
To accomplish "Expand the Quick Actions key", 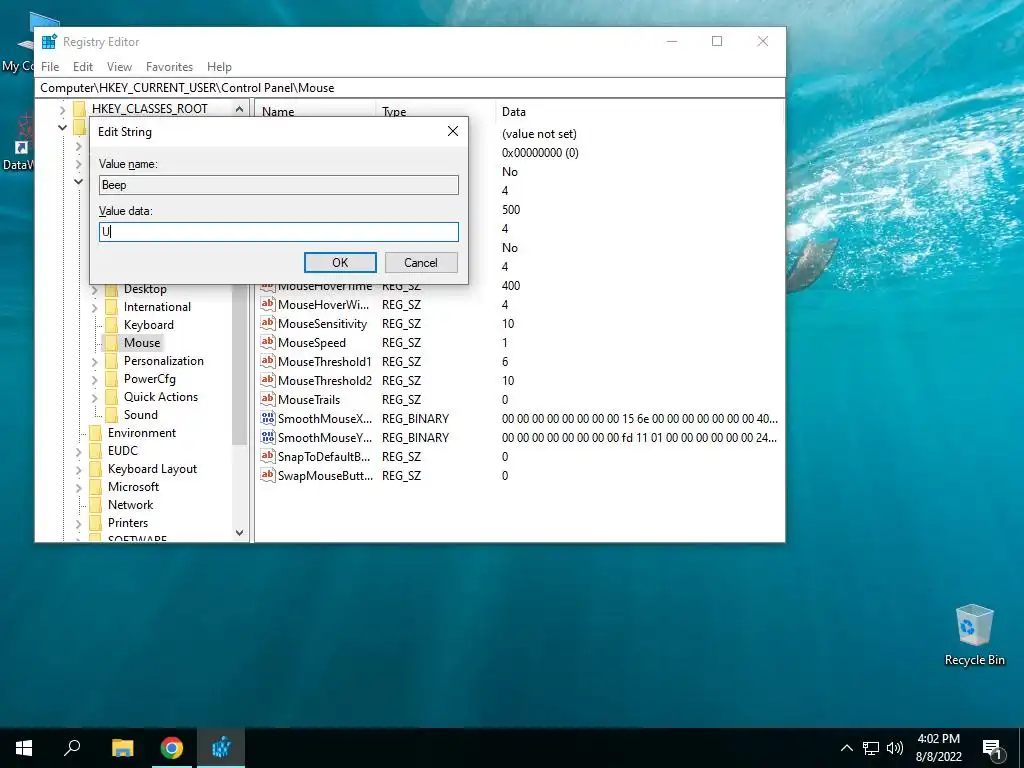I will pyautogui.click(x=95, y=397).
